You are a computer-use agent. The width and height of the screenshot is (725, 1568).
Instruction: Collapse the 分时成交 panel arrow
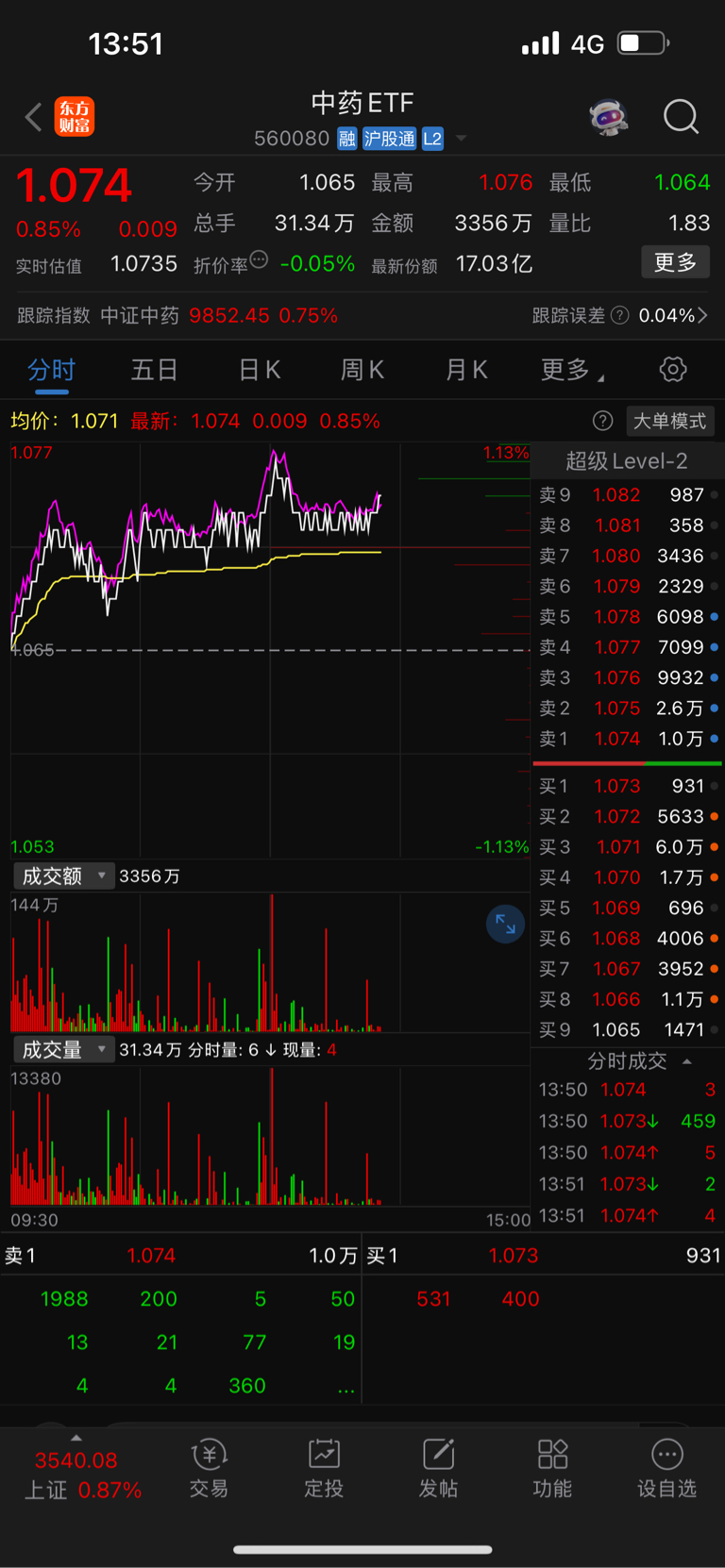(687, 1061)
